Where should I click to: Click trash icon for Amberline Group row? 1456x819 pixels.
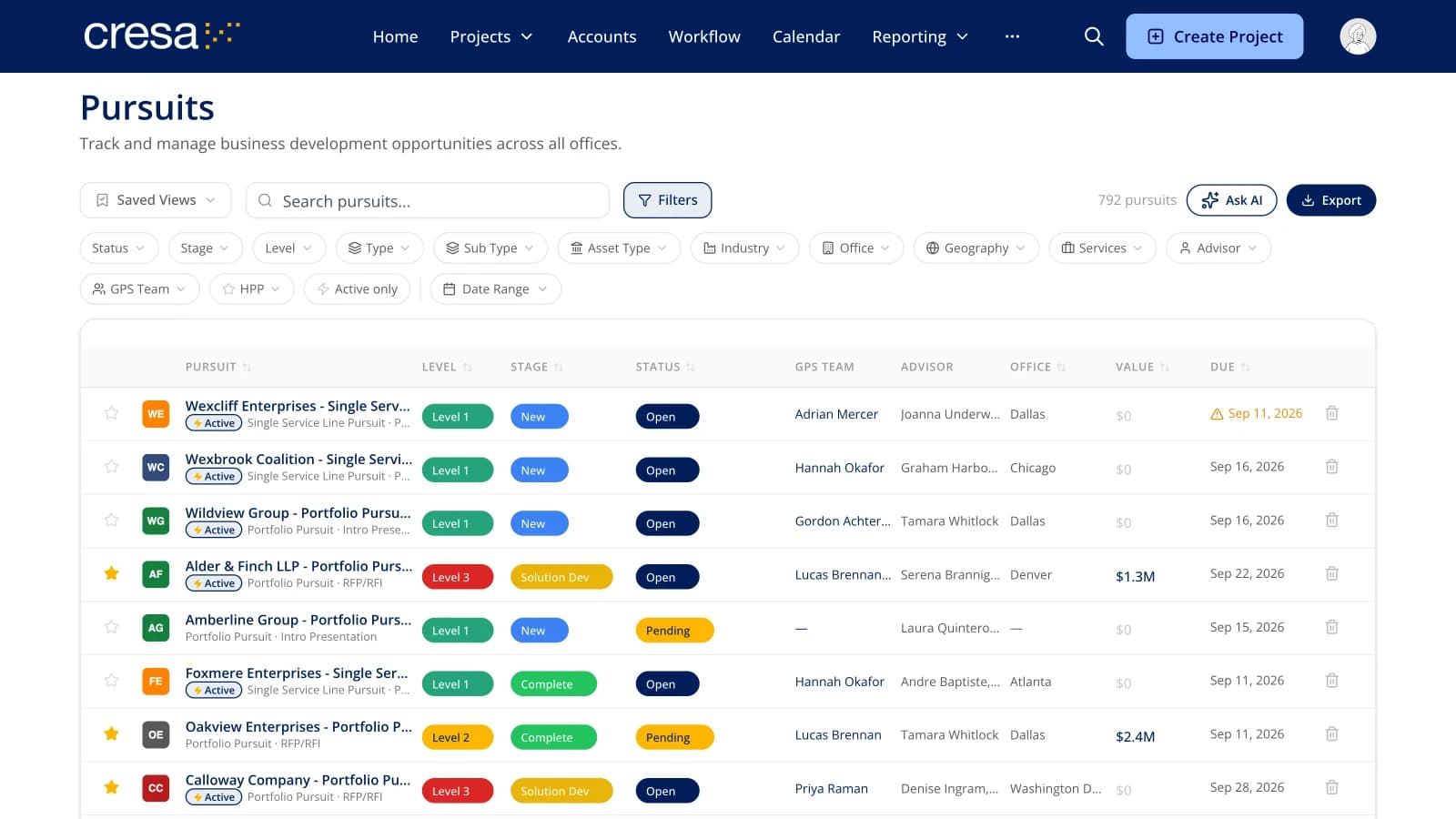click(x=1331, y=627)
